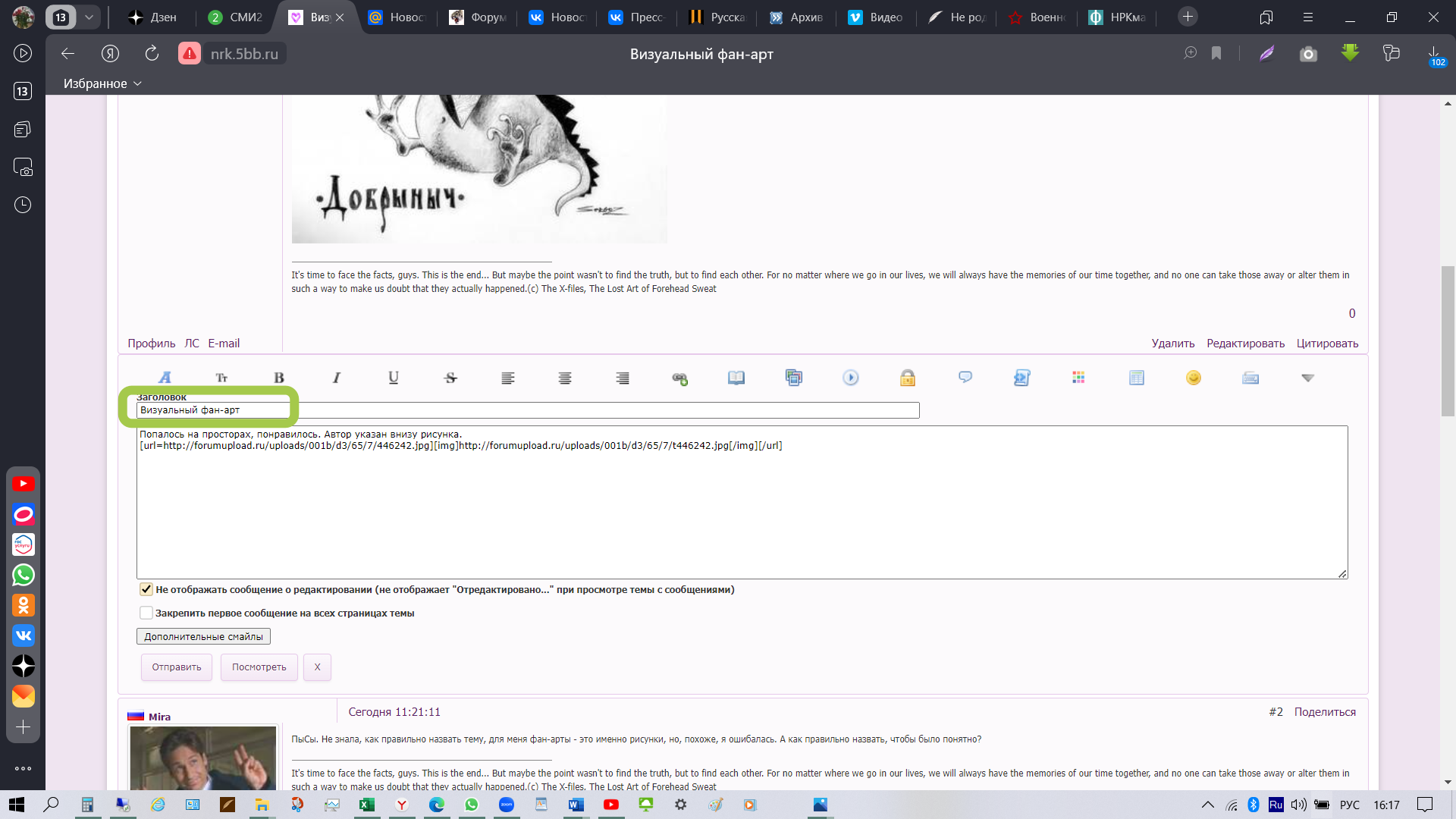Click inside the message text area
1456x819 pixels.
(742, 502)
